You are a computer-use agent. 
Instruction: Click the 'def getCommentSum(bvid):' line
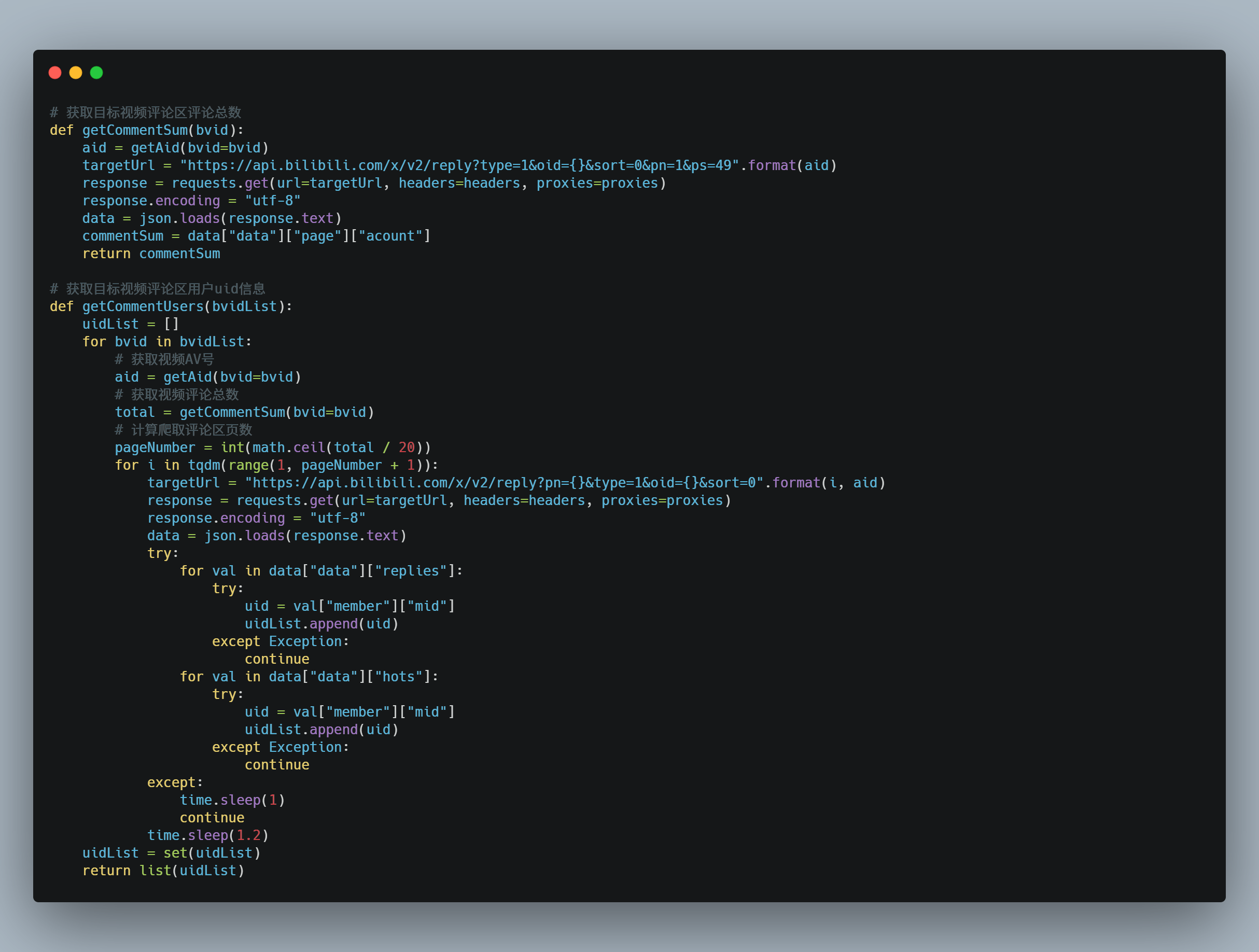click(147, 130)
